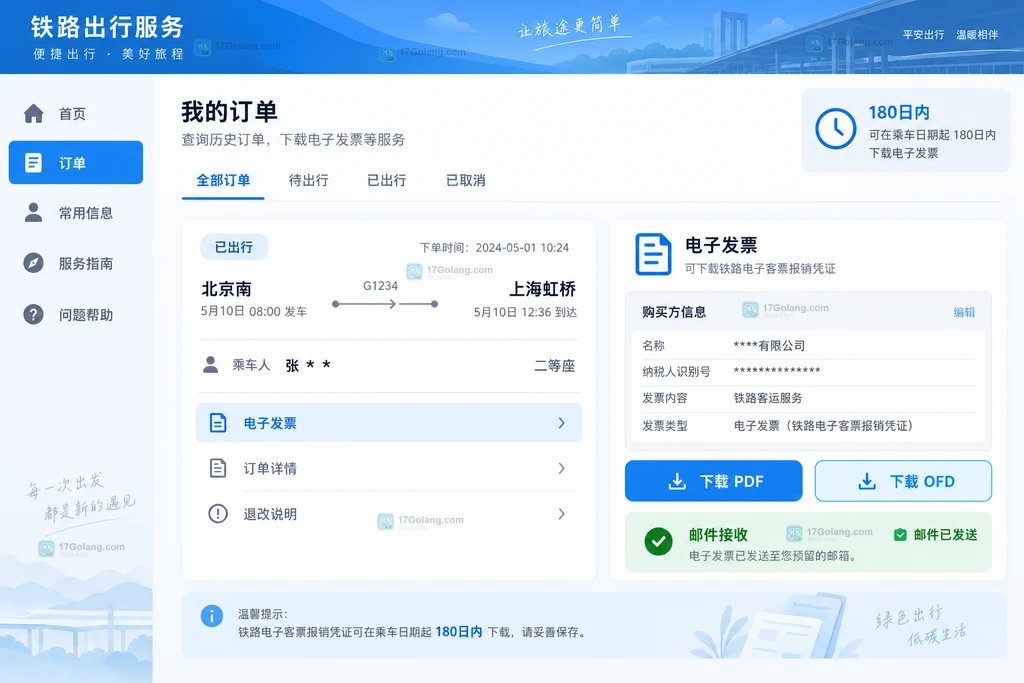Click the 5月10日 12:36 到达 time
Viewport: 1024px width, 683px height.
[525, 312]
